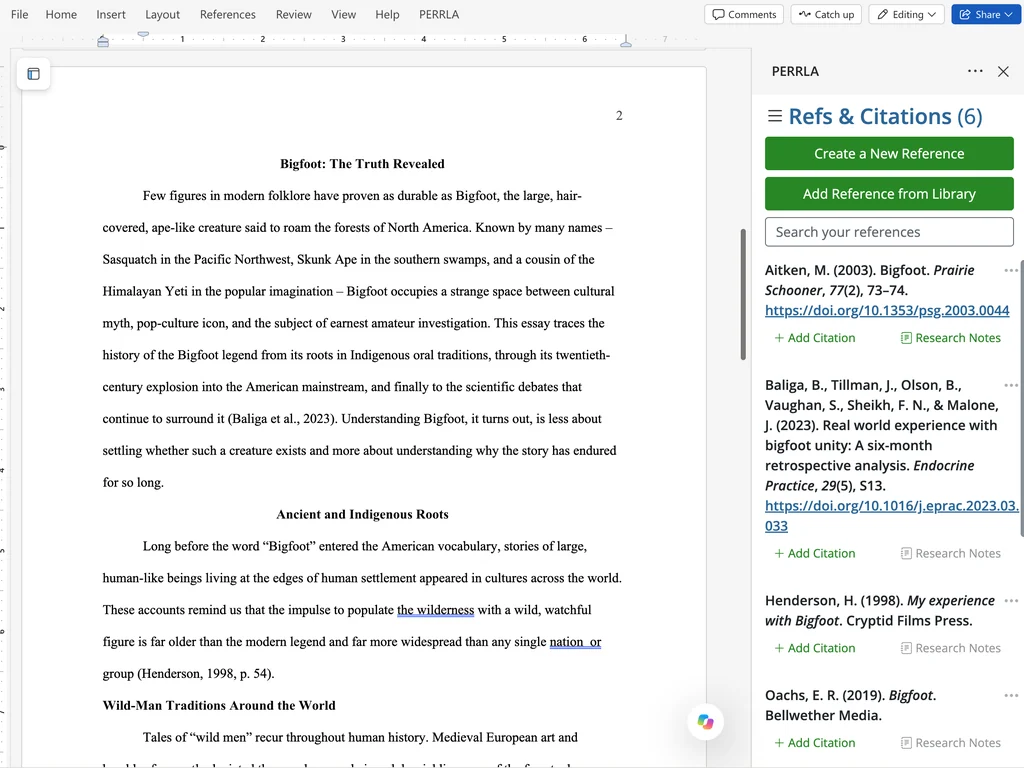
Task: Click the underlined phrase 'the wilderness'
Action: tap(436, 610)
